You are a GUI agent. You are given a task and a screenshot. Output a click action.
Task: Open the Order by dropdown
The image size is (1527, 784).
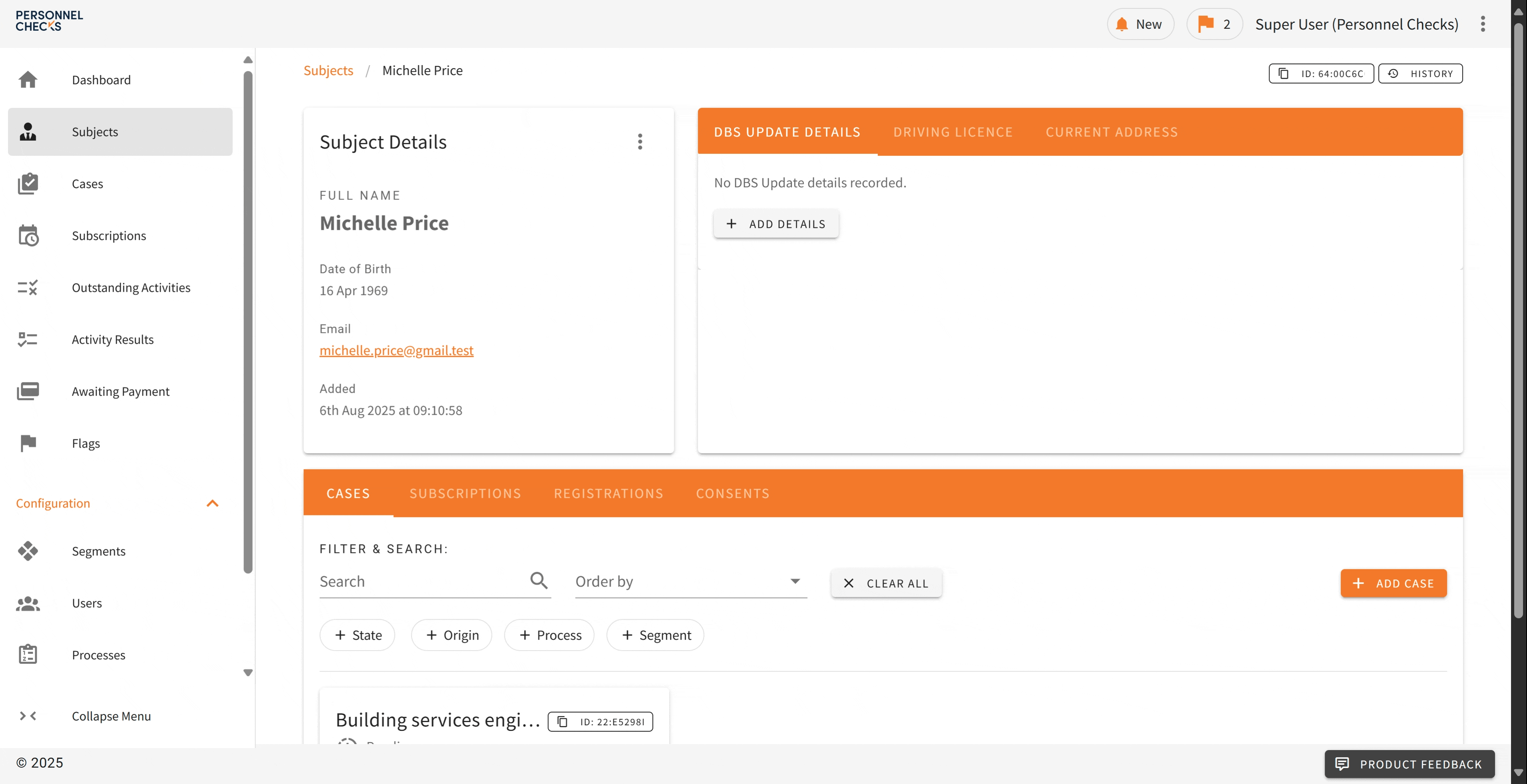click(x=691, y=581)
